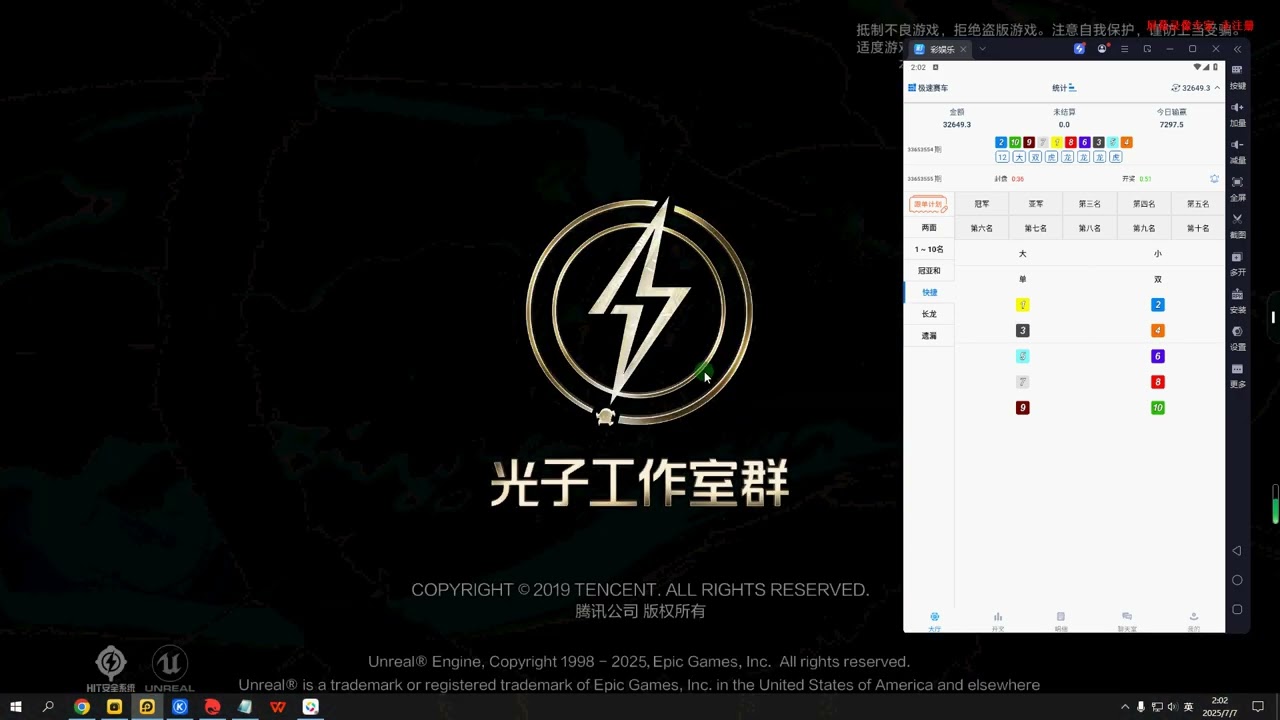Viewport: 1280px width, 720px height.
Task: Open 大厅 lobby tab in bottom nav
Action: 935,621
